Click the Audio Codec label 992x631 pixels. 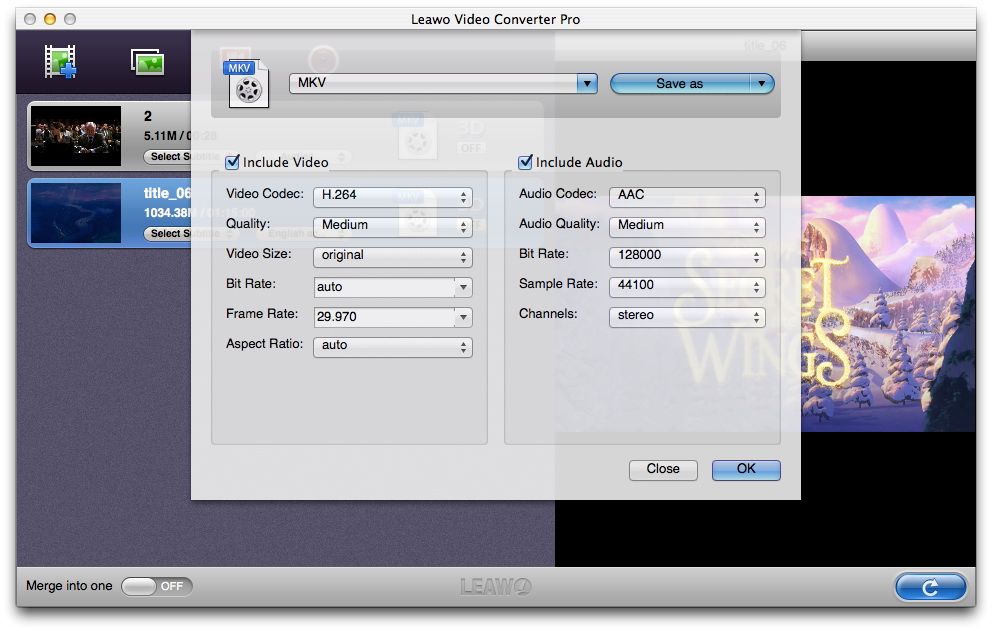tap(557, 194)
